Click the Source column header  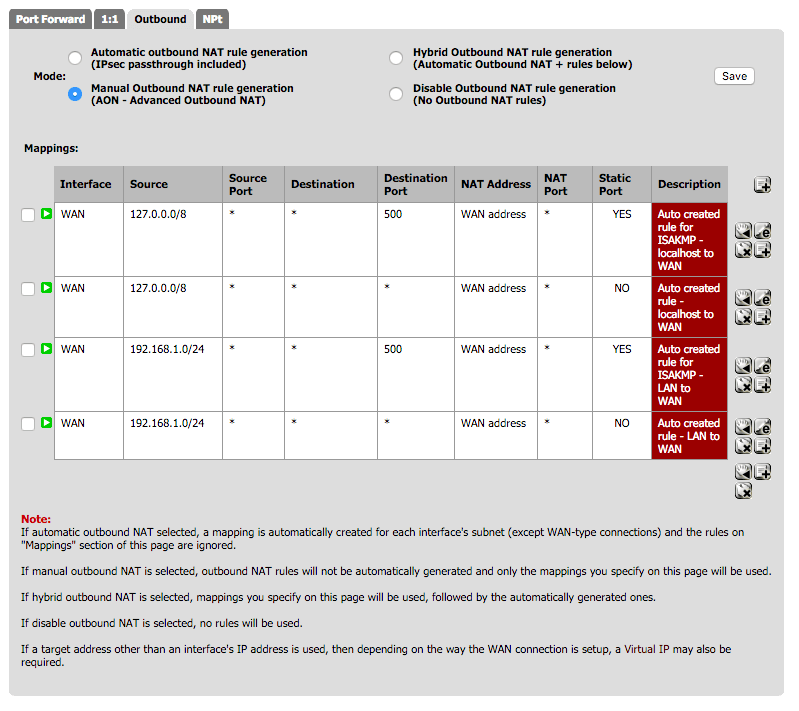click(x=173, y=185)
